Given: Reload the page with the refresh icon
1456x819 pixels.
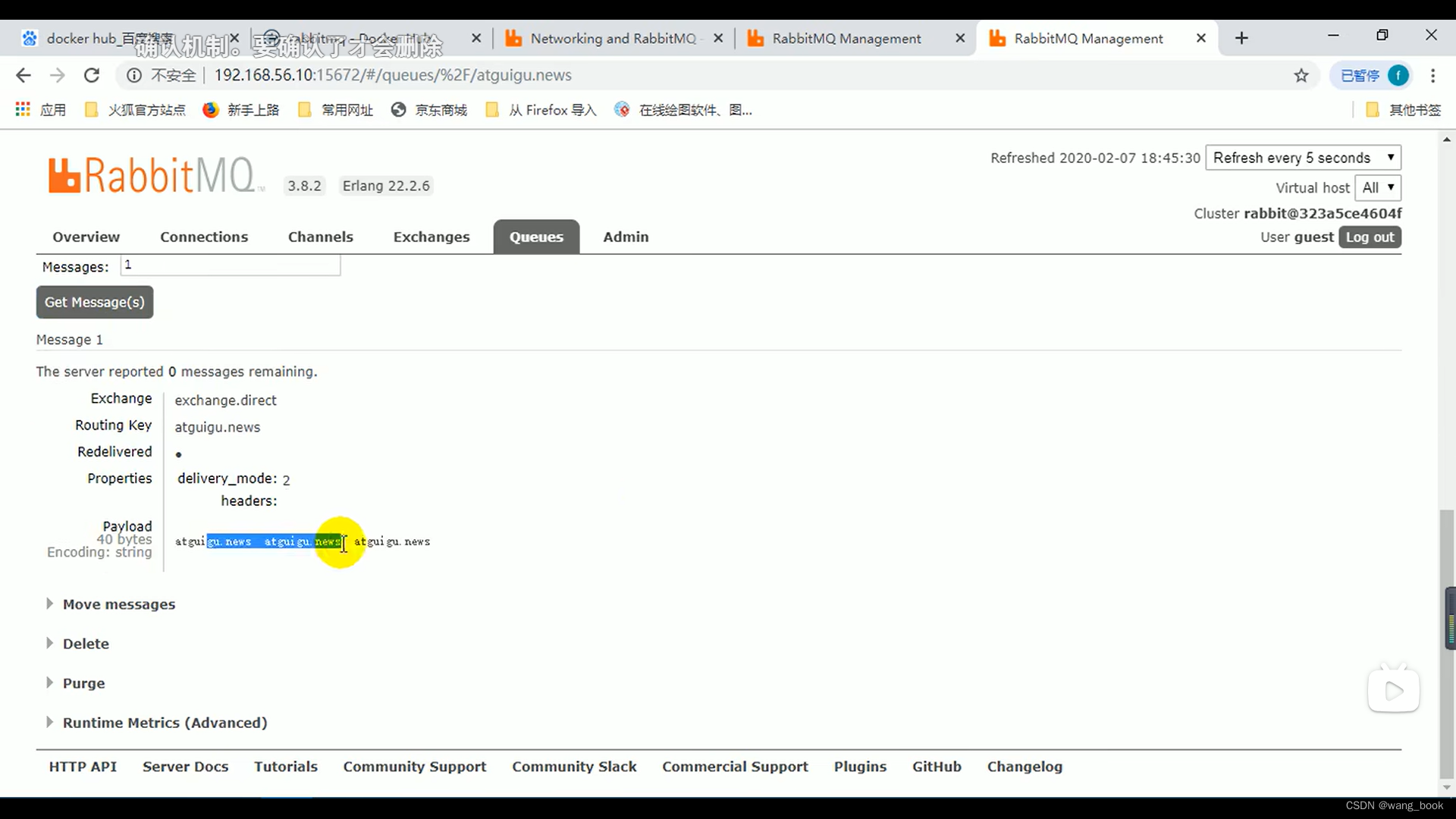Looking at the screenshot, I should point(92,75).
